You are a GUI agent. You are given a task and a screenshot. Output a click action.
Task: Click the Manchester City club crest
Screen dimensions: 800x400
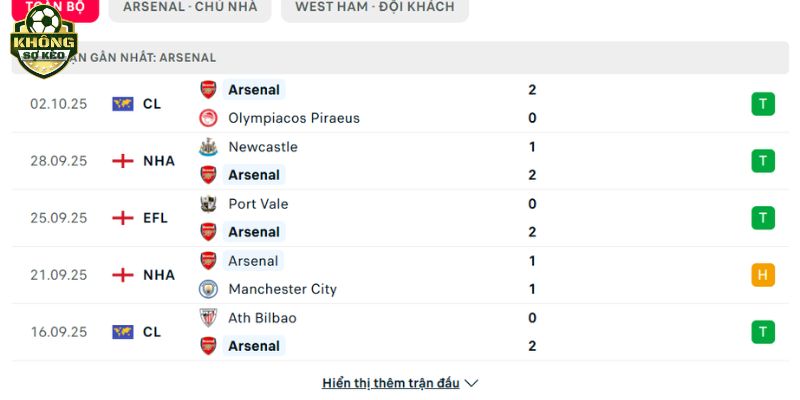click(x=208, y=289)
